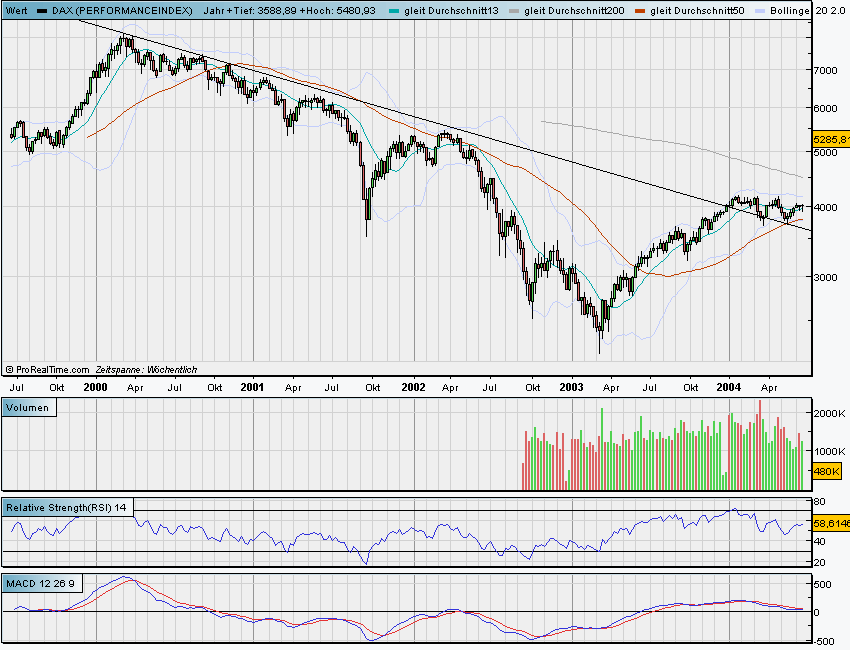This screenshot has height=650, width=850.
Task: Select the gleit Durchschnitt13 legend label
Action: (x=451, y=10)
